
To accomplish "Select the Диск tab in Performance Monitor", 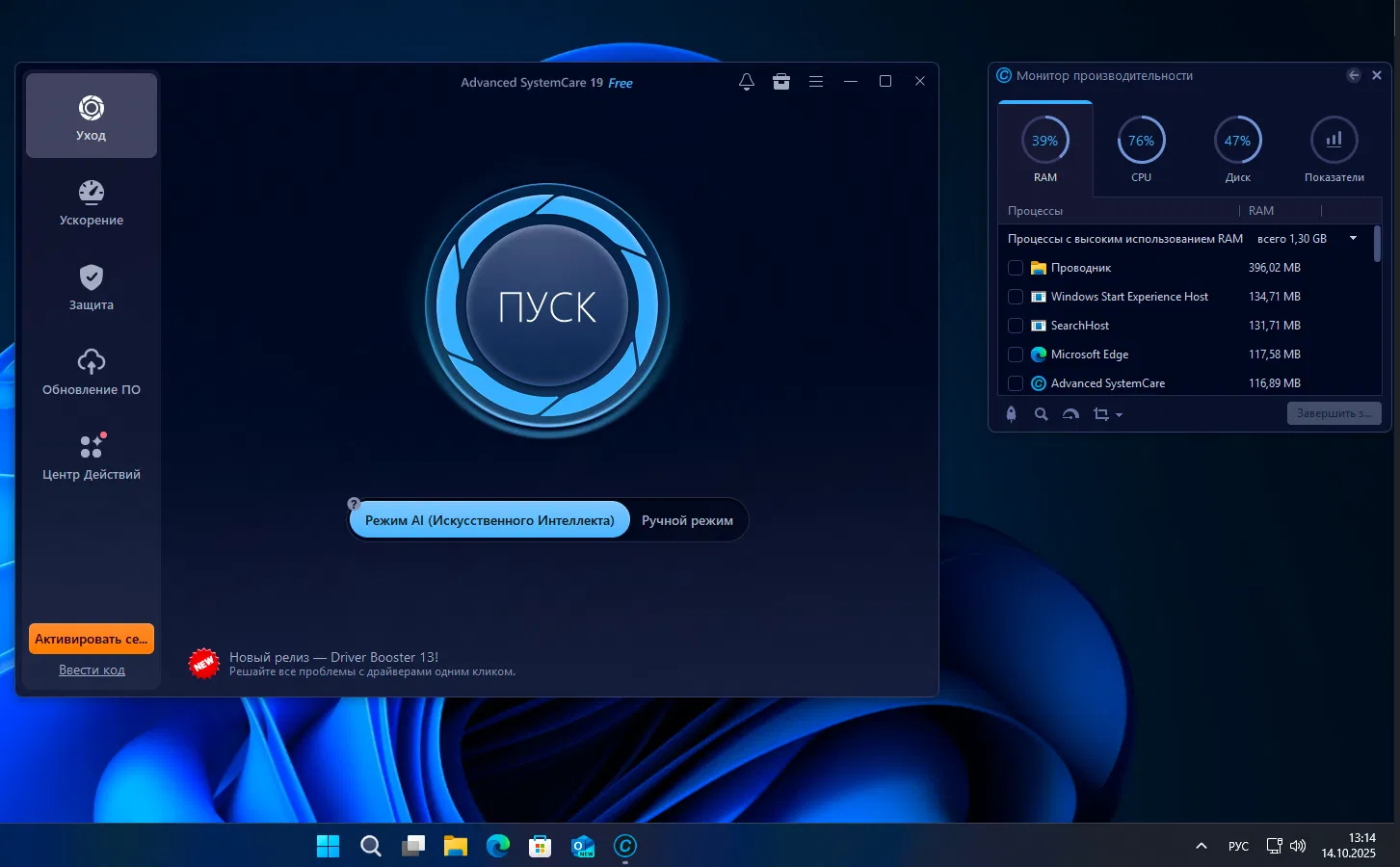I will [1238, 149].
